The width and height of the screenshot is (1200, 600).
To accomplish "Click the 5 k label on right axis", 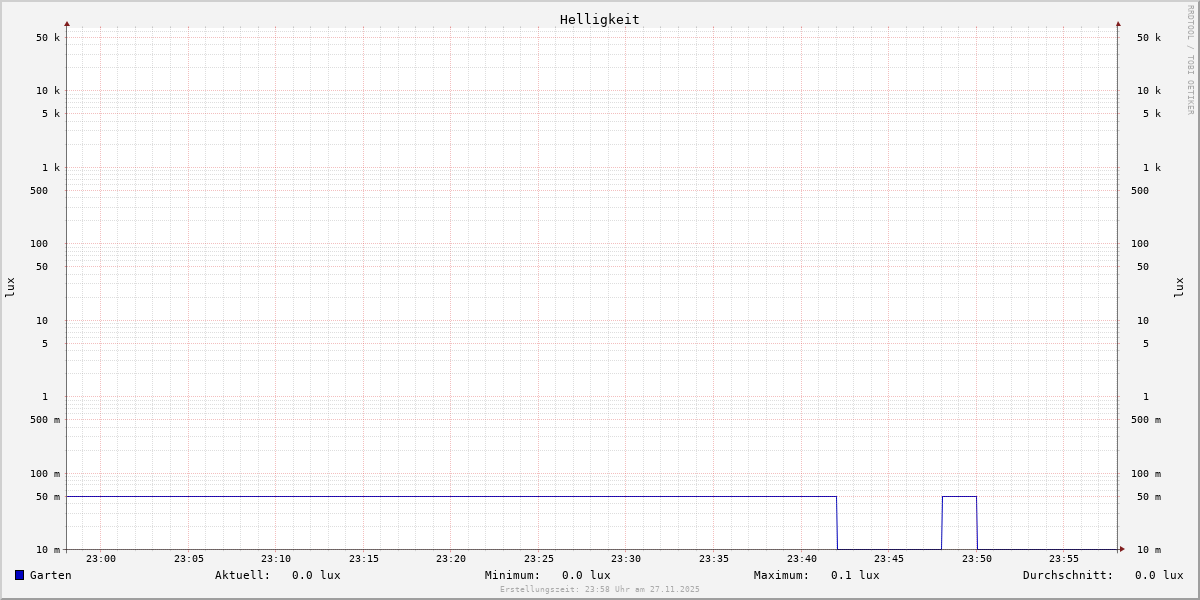I will [x=1152, y=114].
